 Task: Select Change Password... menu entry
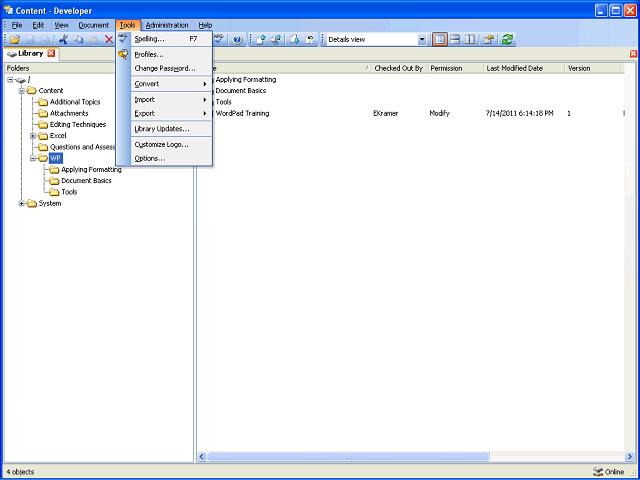click(171, 69)
